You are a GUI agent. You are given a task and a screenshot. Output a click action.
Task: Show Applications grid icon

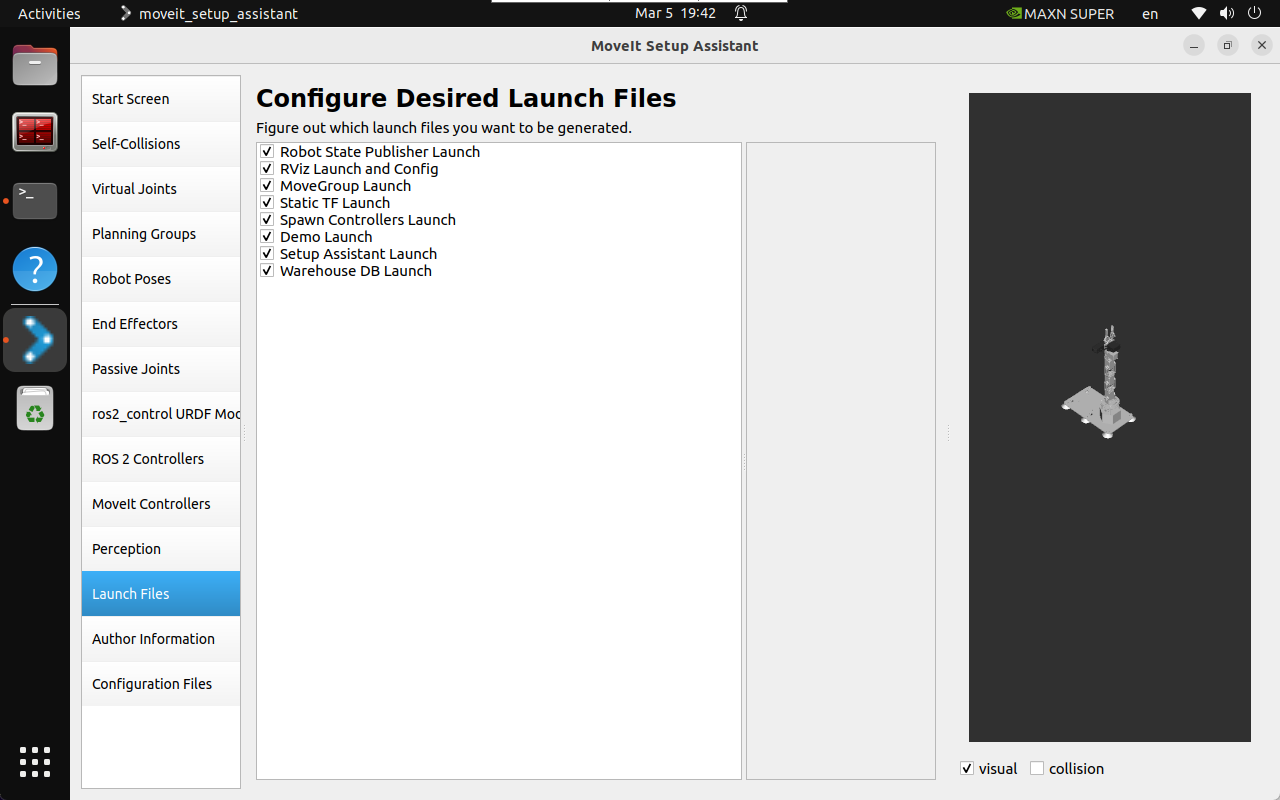pos(35,762)
